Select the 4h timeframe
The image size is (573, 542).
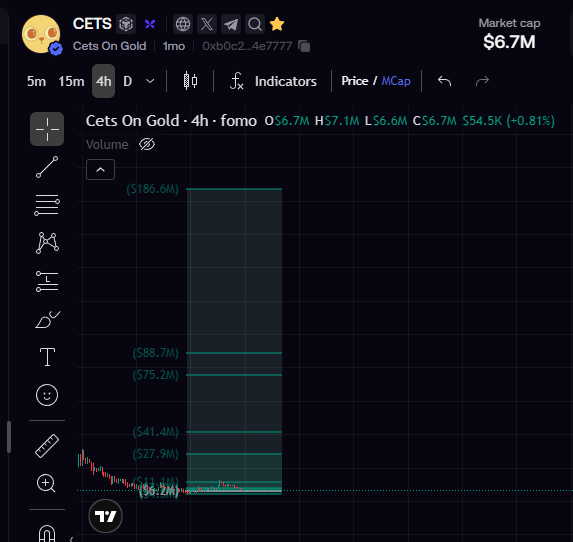103,81
